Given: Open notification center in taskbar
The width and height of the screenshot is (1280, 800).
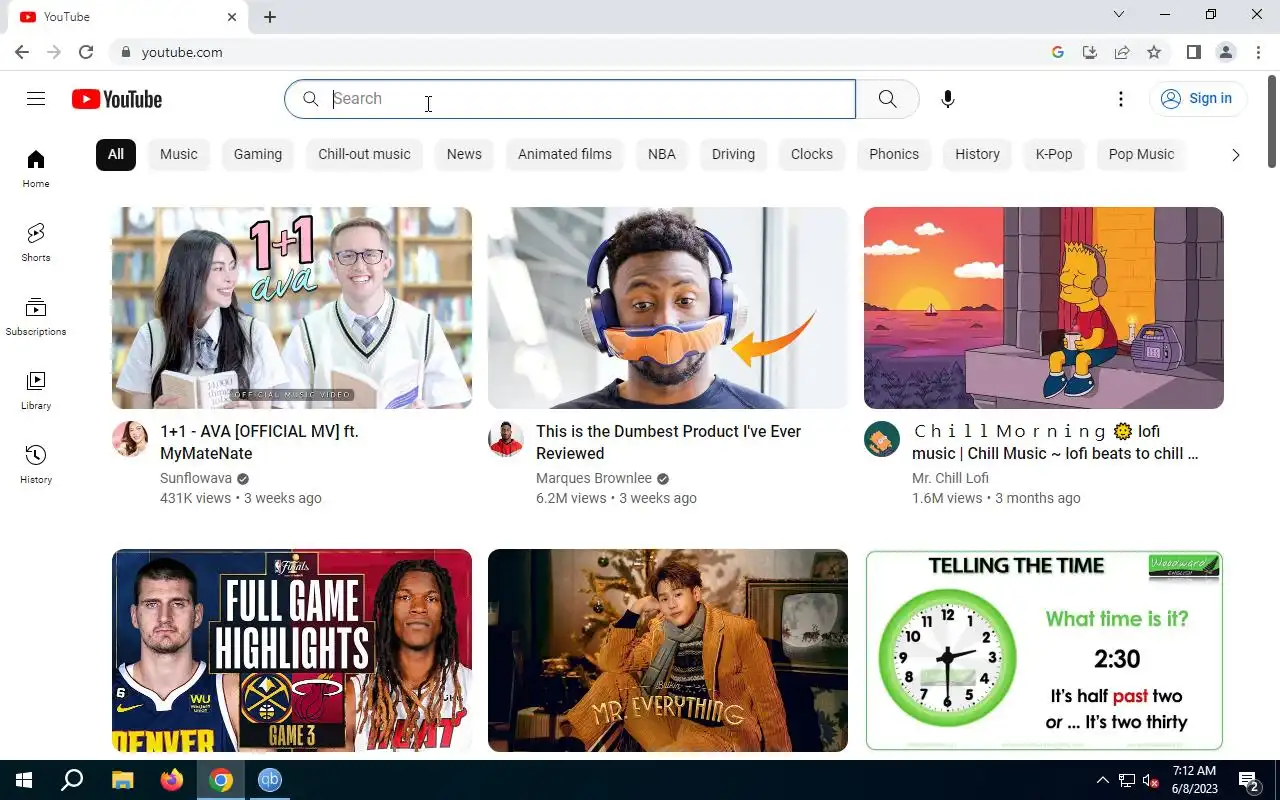Looking at the screenshot, I should pos(1248,780).
